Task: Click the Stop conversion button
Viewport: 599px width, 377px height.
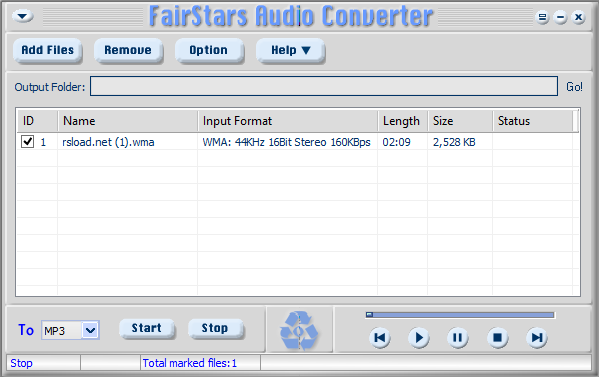Action: (x=215, y=328)
